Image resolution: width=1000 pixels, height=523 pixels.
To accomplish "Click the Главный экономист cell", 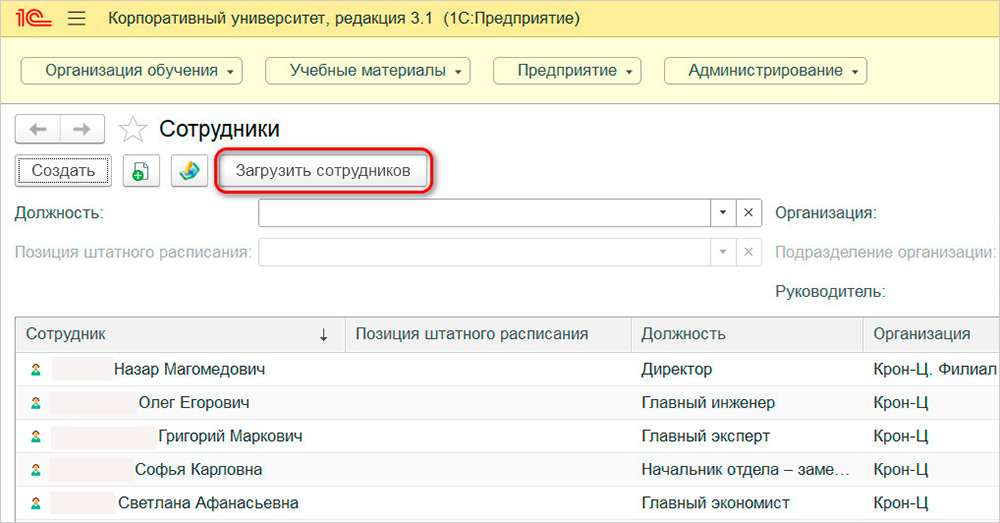I will 747,503.
